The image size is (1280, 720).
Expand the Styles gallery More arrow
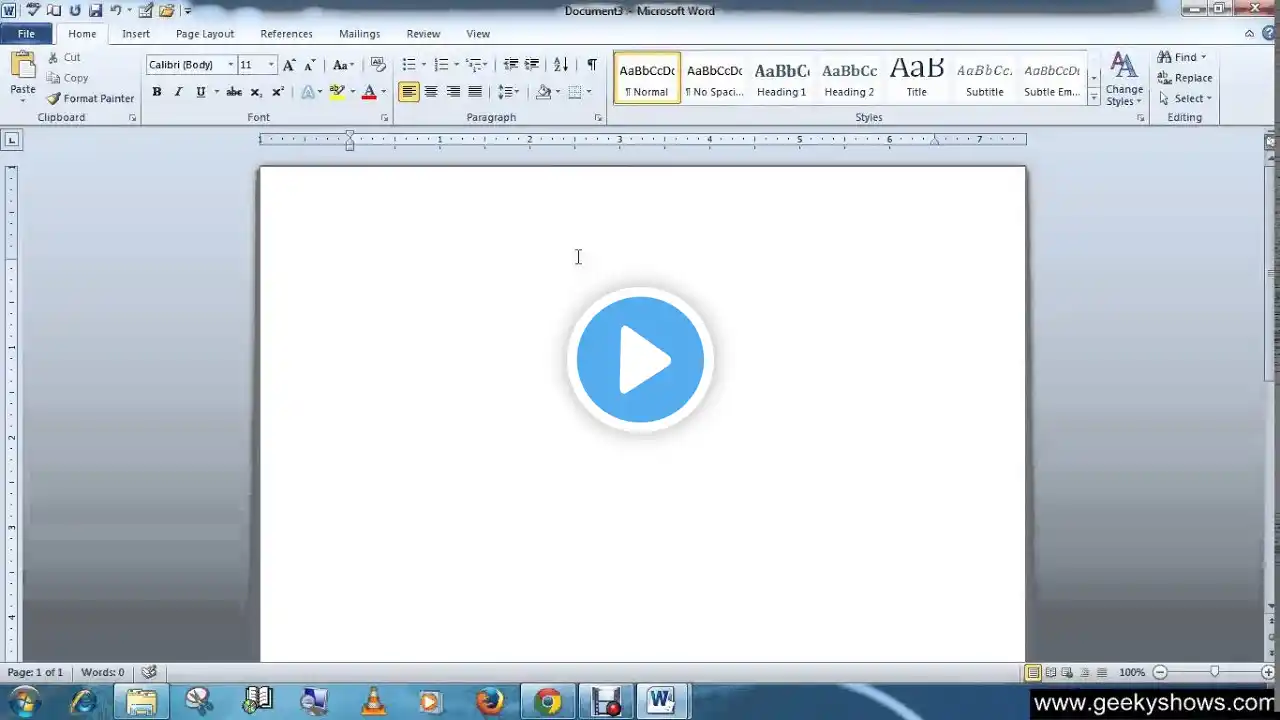[1094, 98]
